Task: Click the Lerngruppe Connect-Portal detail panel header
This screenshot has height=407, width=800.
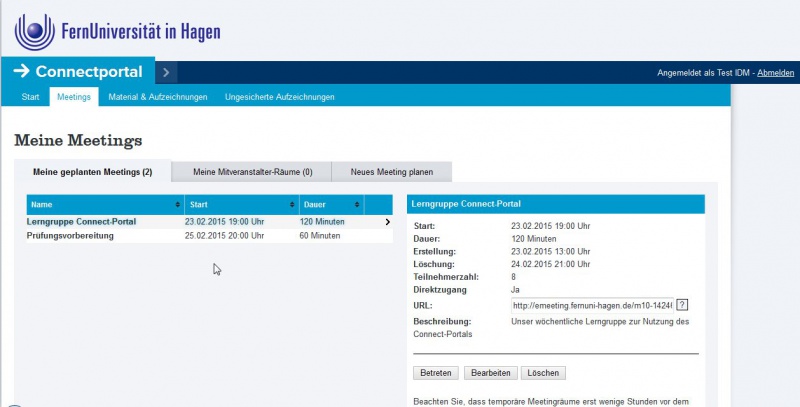Action: click(x=556, y=204)
